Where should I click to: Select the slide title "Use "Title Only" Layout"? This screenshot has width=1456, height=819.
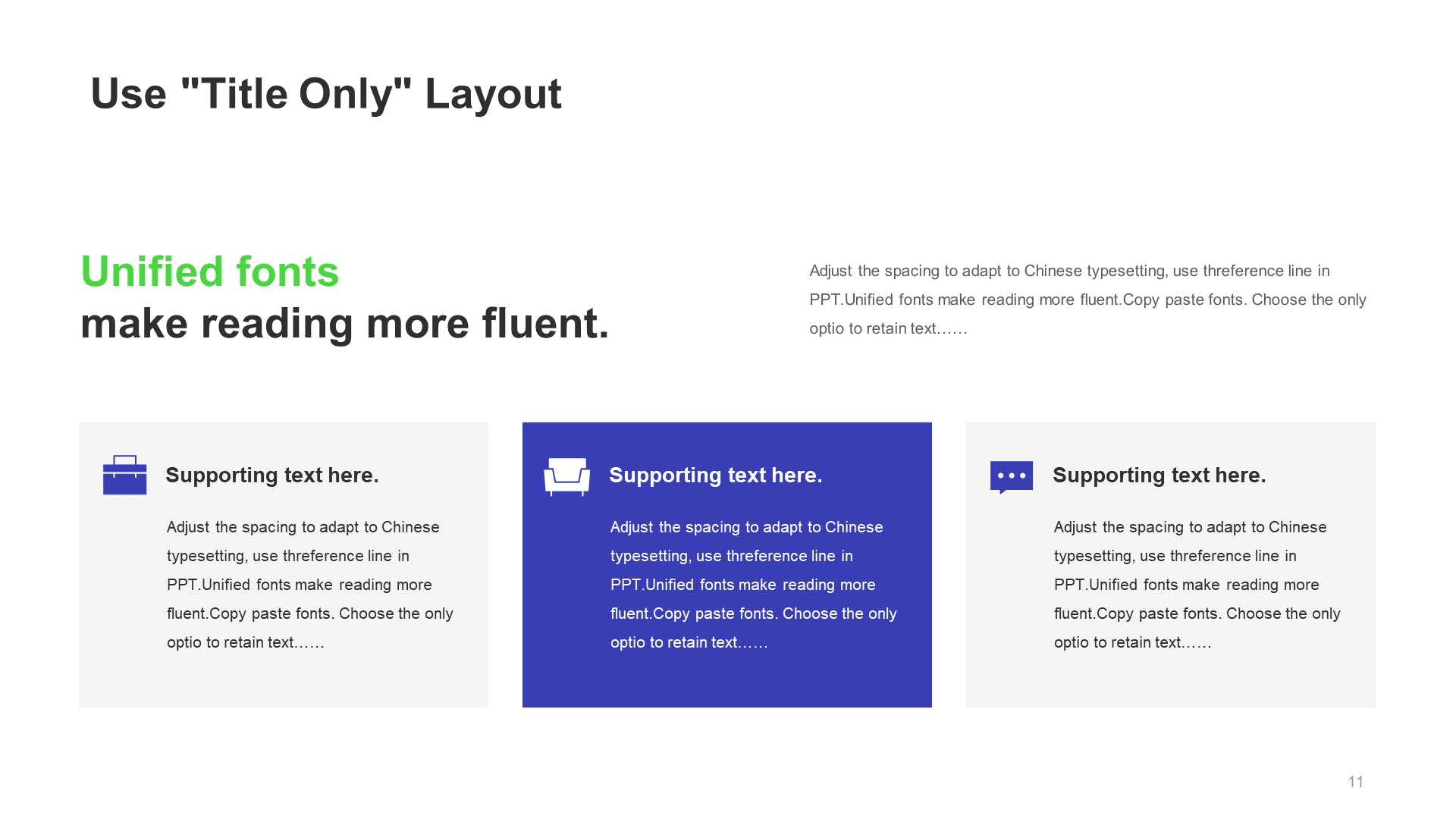pos(326,94)
